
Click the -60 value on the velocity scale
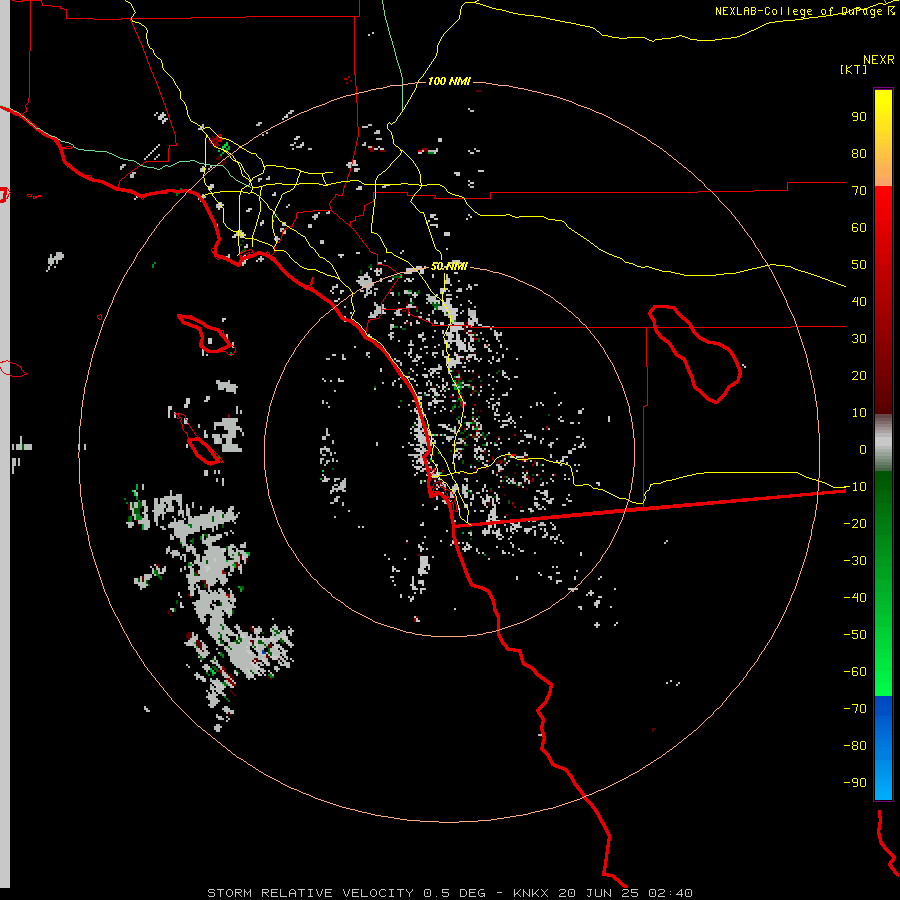click(x=855, y=672)
